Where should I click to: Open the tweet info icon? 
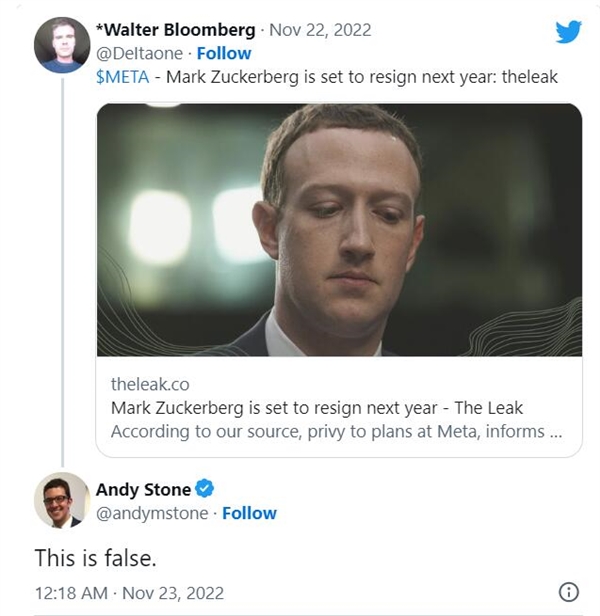[x=569, y=592]
